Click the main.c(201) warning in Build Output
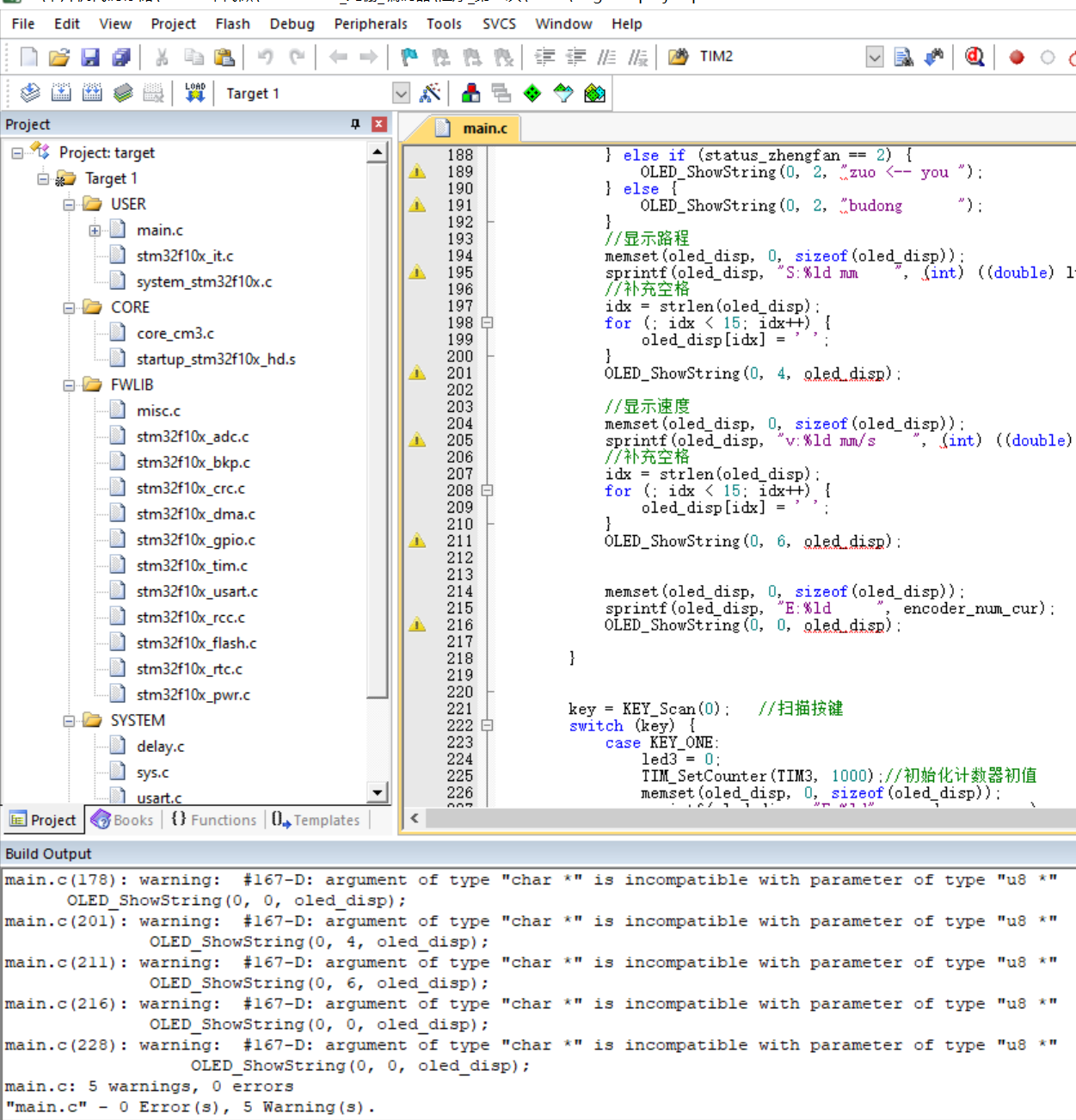This screenshot has width=1076, height=1120. click(x=531, y=921)
